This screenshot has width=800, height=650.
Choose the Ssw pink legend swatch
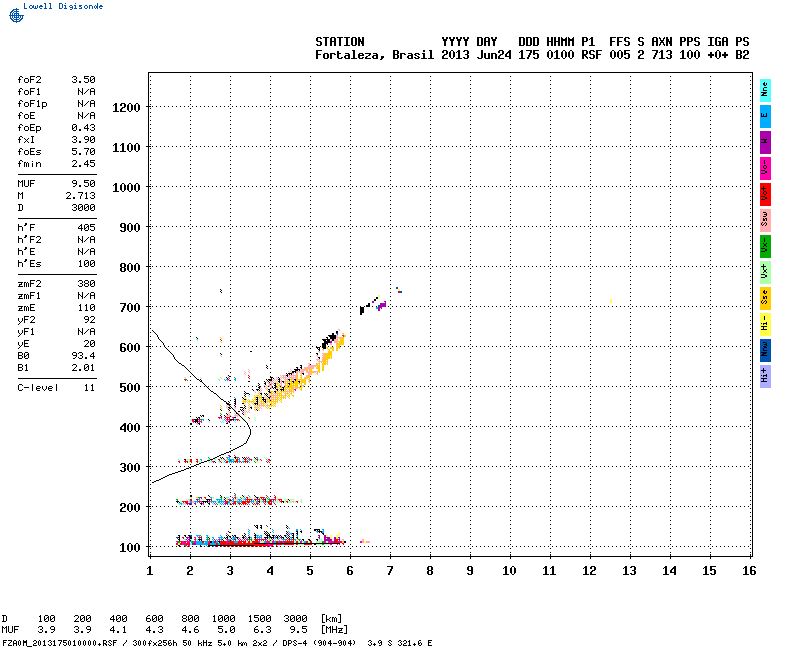pos(765,220)
